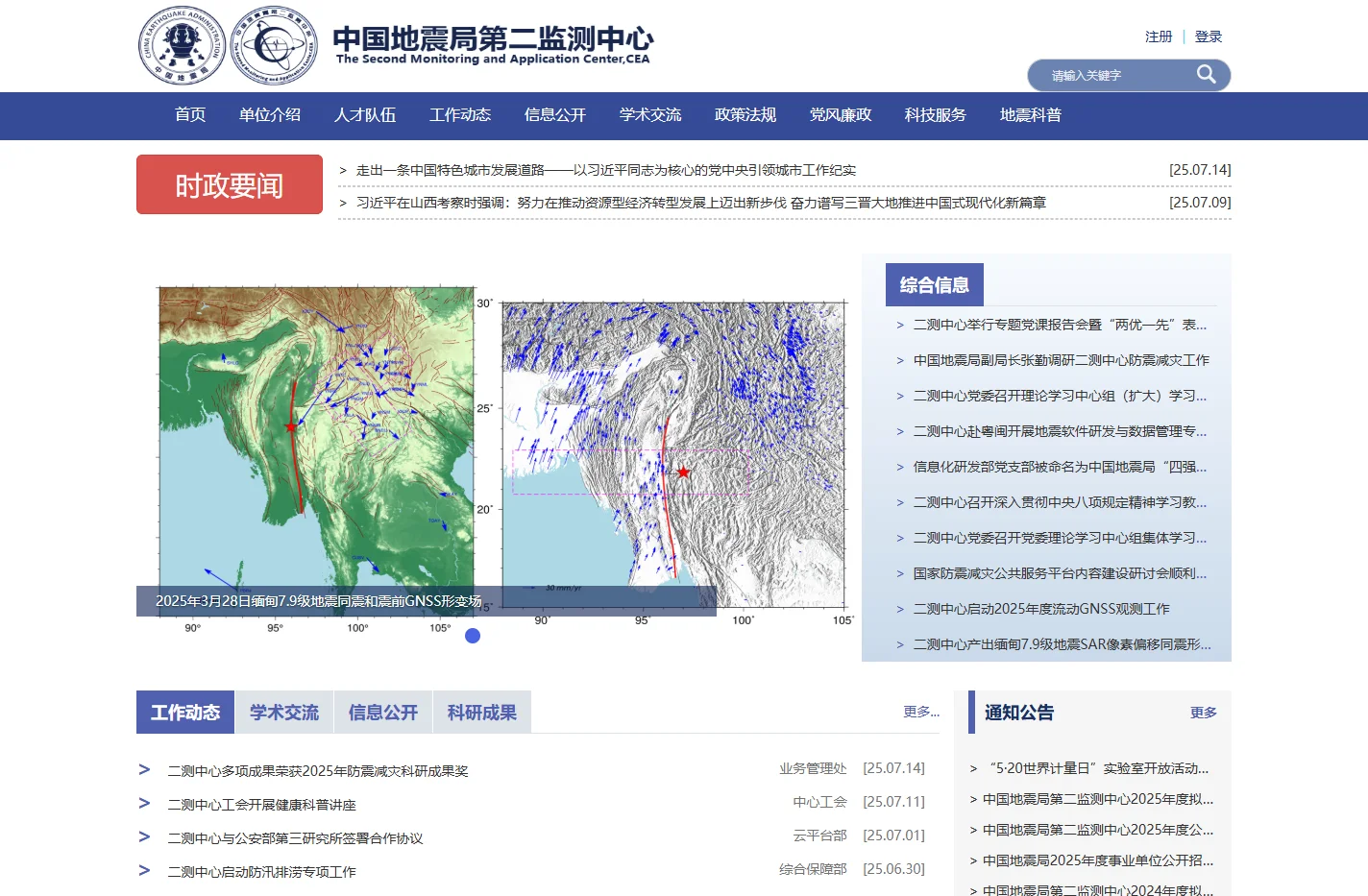Image resolution: width=1368 pixels, height=896 pixels.
Task: Click 中心工会 department label
Action: 819,802
